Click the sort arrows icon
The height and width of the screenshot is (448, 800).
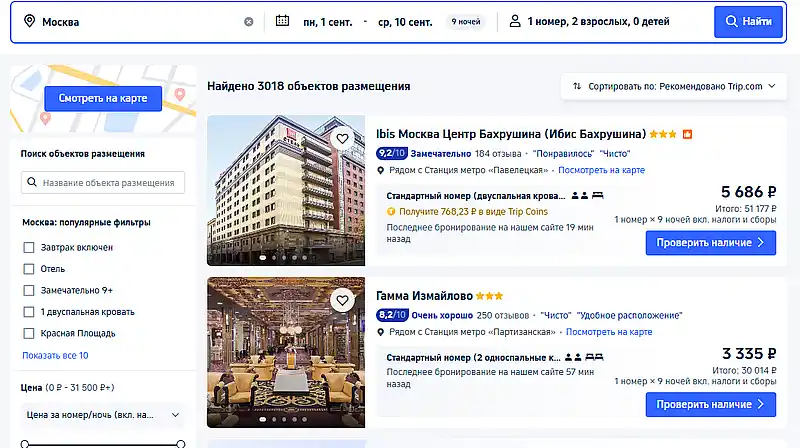tap(577, 86)
